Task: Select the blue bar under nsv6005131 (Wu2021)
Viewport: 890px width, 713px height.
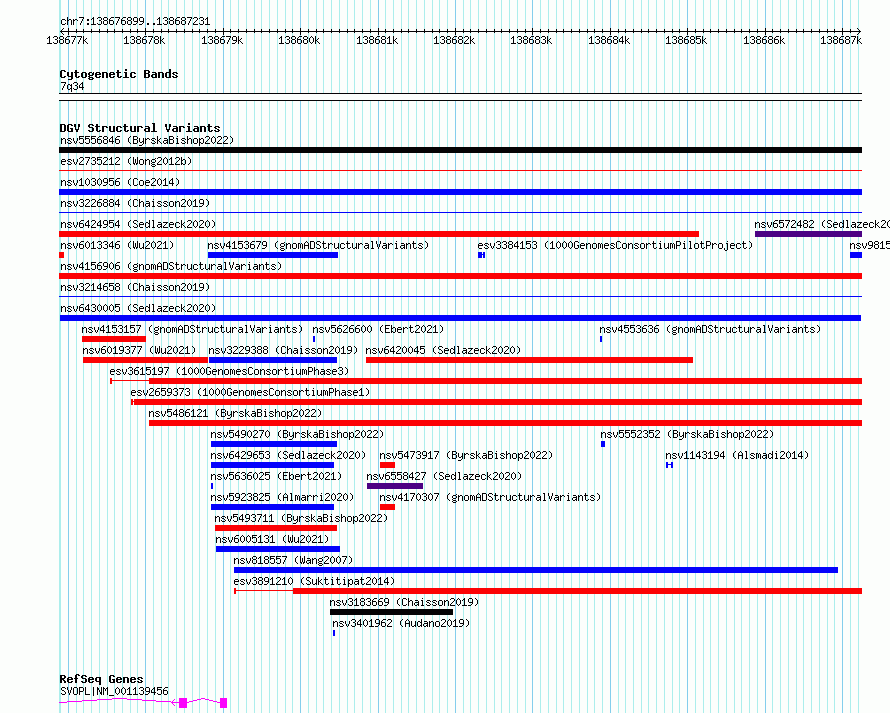Action: [278, 549]
